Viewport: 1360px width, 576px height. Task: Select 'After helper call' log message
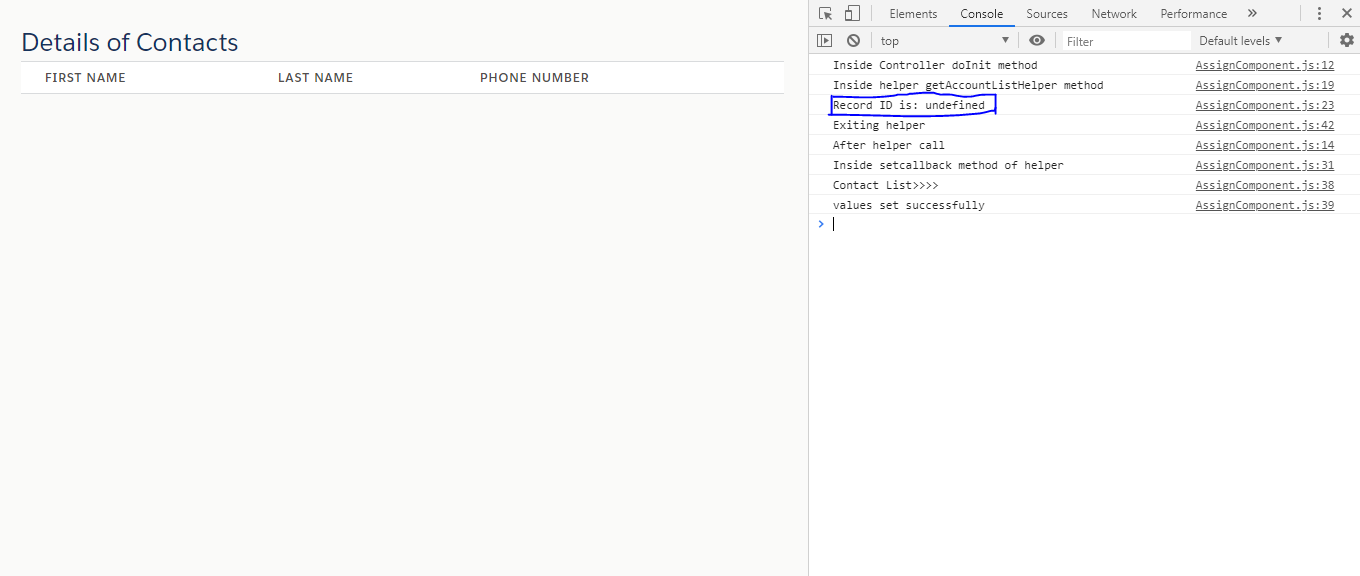click(889, 145)
